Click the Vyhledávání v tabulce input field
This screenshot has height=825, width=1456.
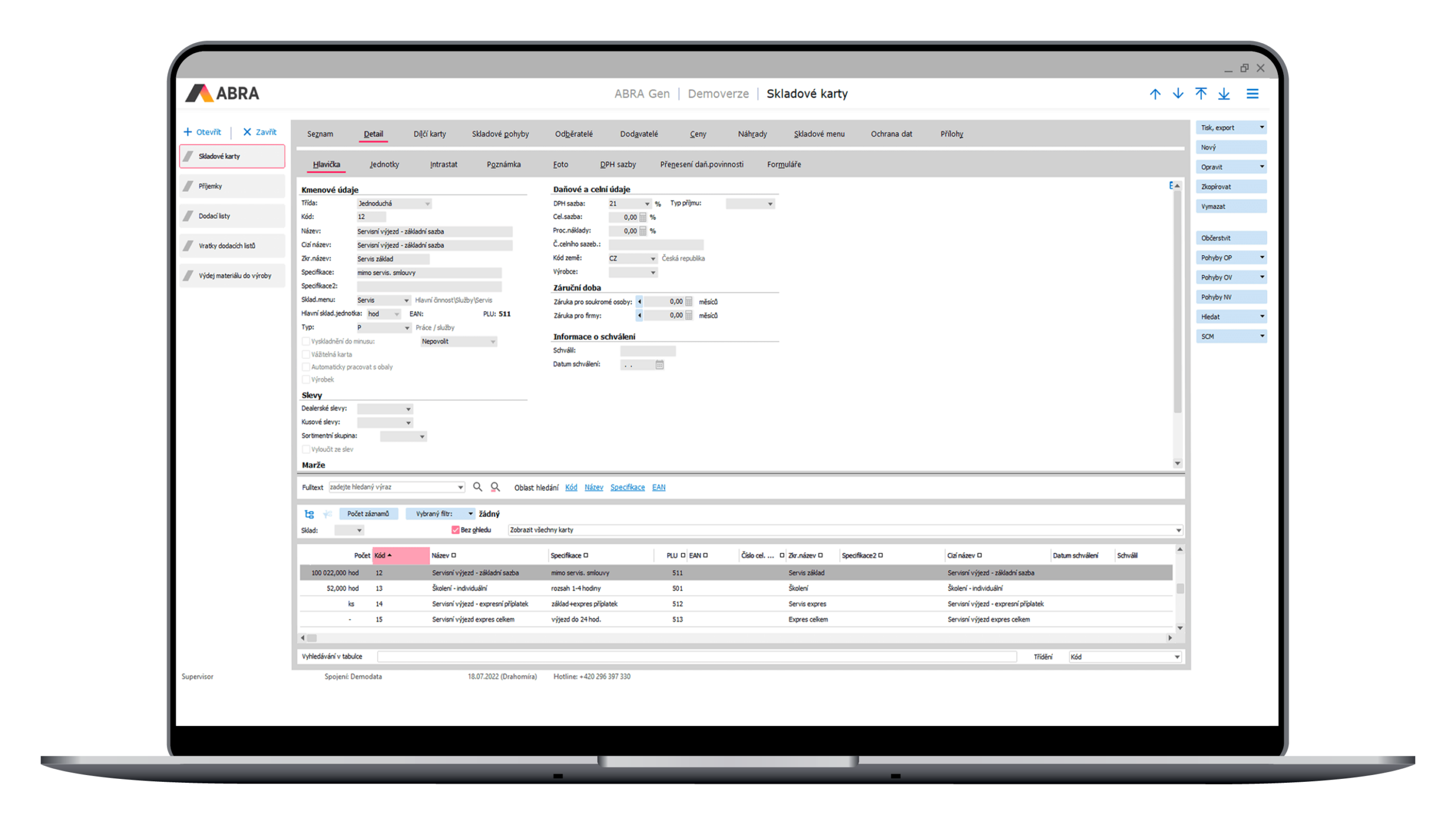tap(697, 657)
